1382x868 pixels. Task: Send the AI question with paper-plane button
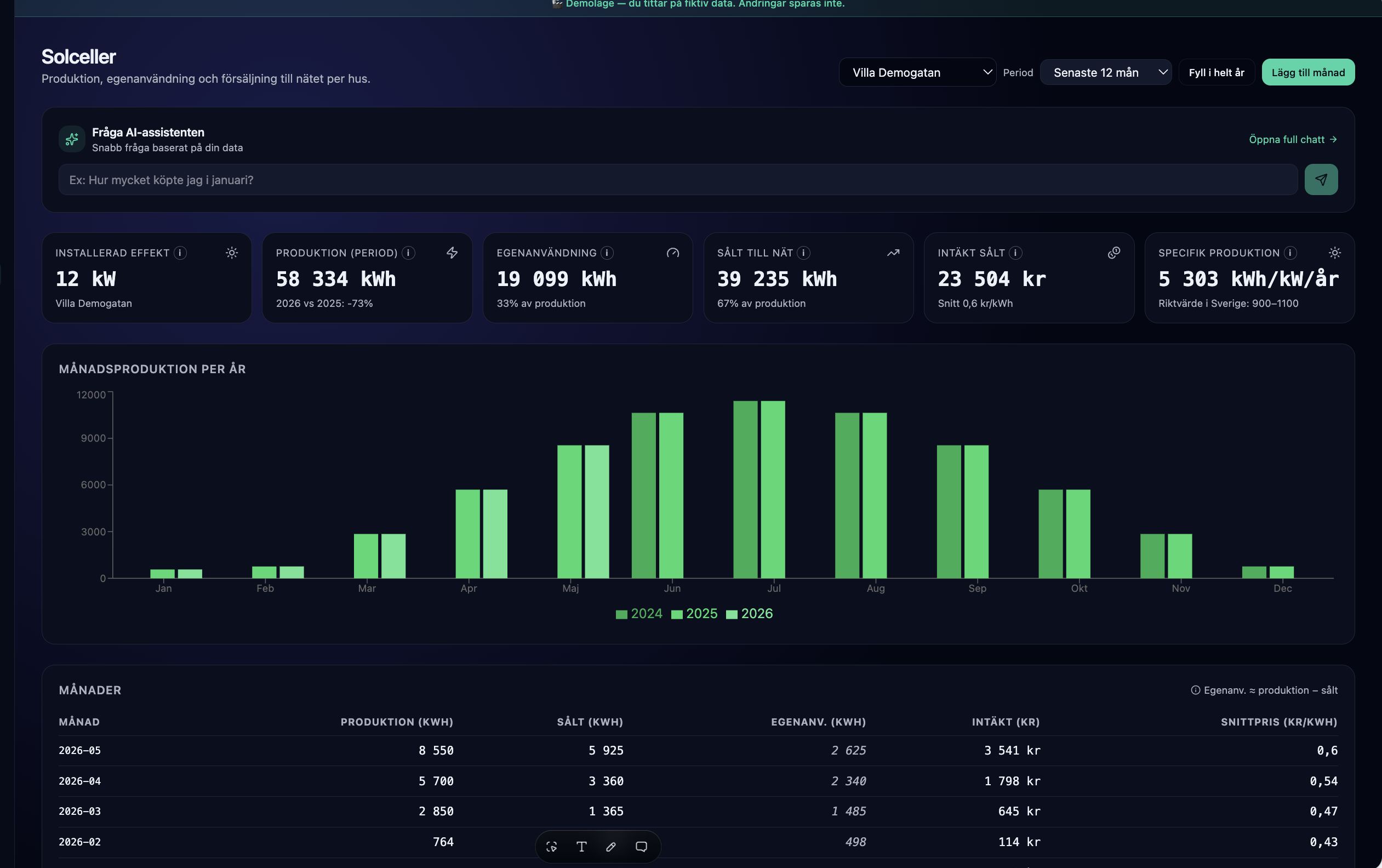point(1321,180)
